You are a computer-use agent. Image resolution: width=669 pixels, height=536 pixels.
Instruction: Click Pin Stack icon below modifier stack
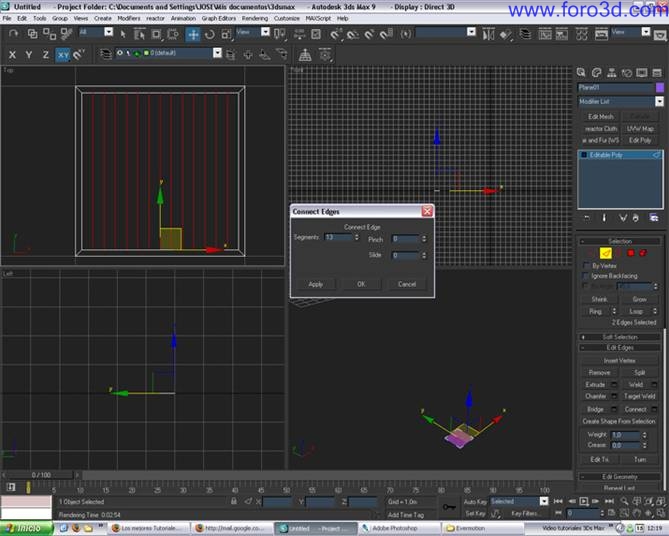pos(587,218)
